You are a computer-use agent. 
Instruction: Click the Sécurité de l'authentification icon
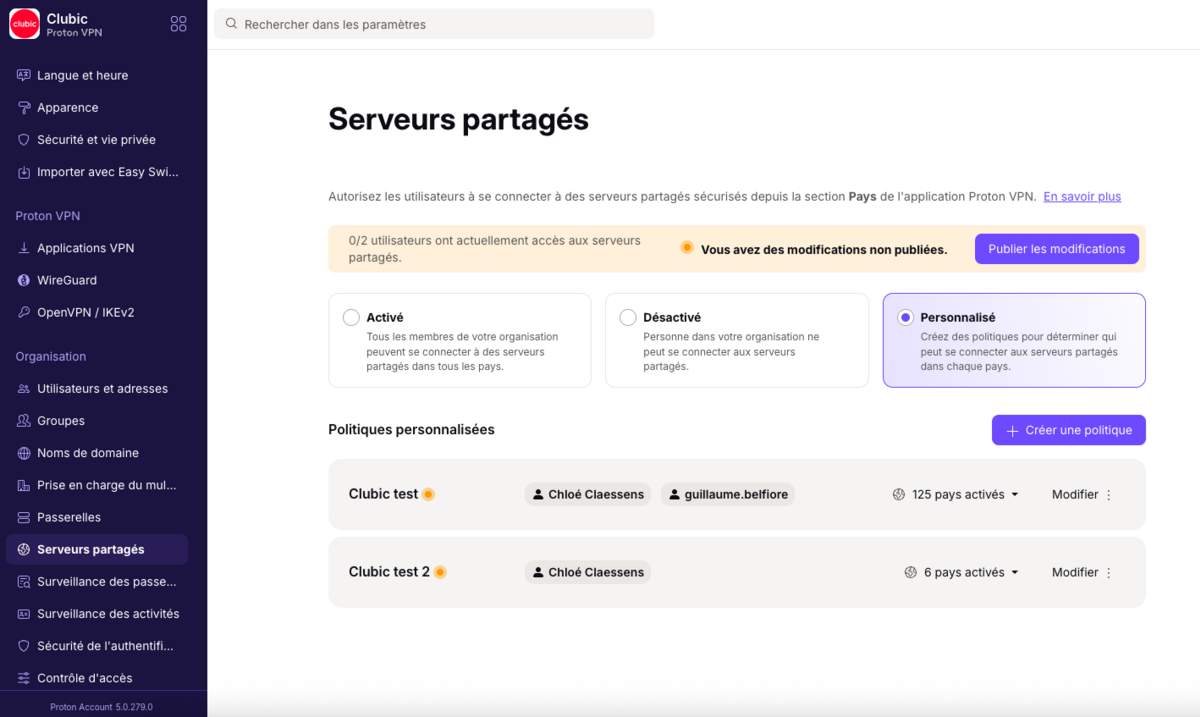[24, 646]
